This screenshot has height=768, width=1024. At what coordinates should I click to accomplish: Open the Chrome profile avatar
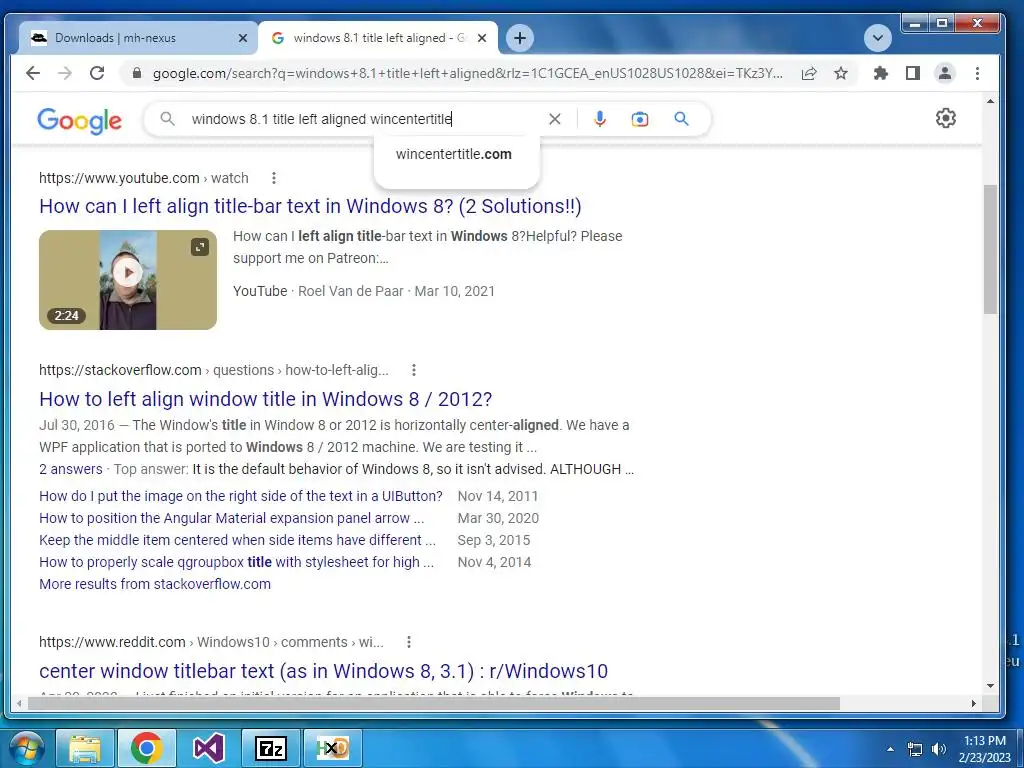945,73
